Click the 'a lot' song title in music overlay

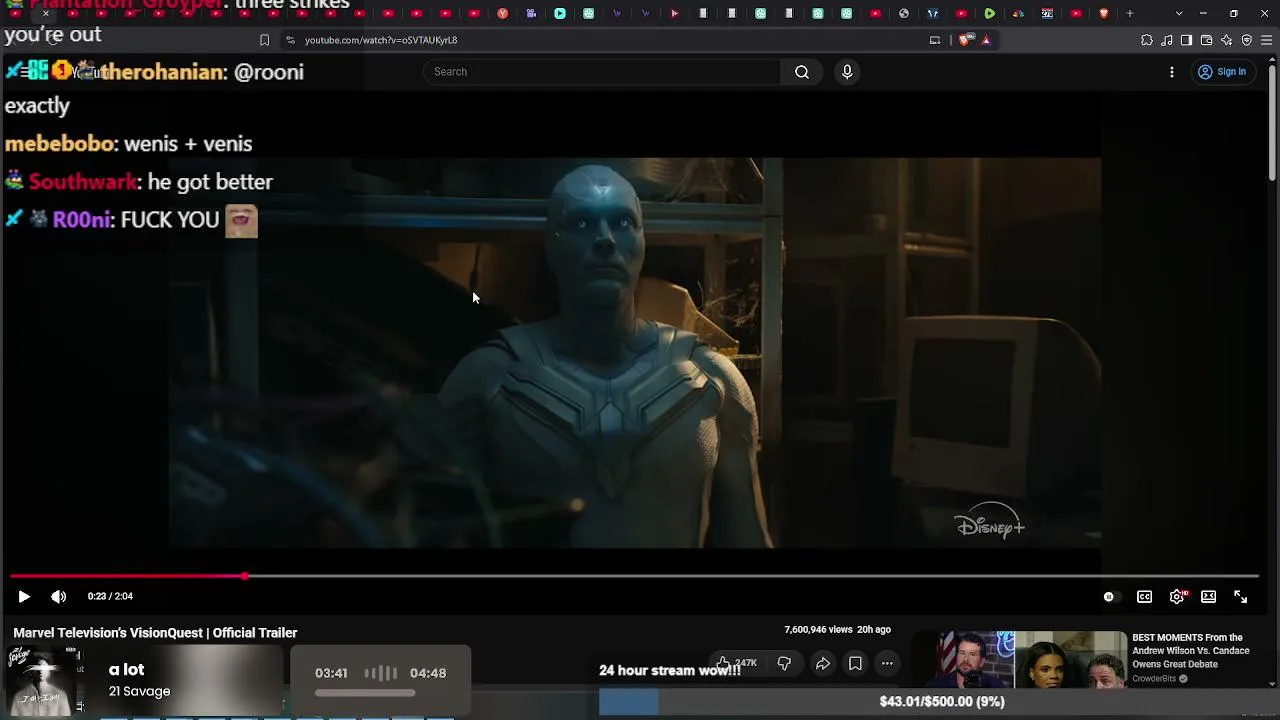tap(127, 670)
